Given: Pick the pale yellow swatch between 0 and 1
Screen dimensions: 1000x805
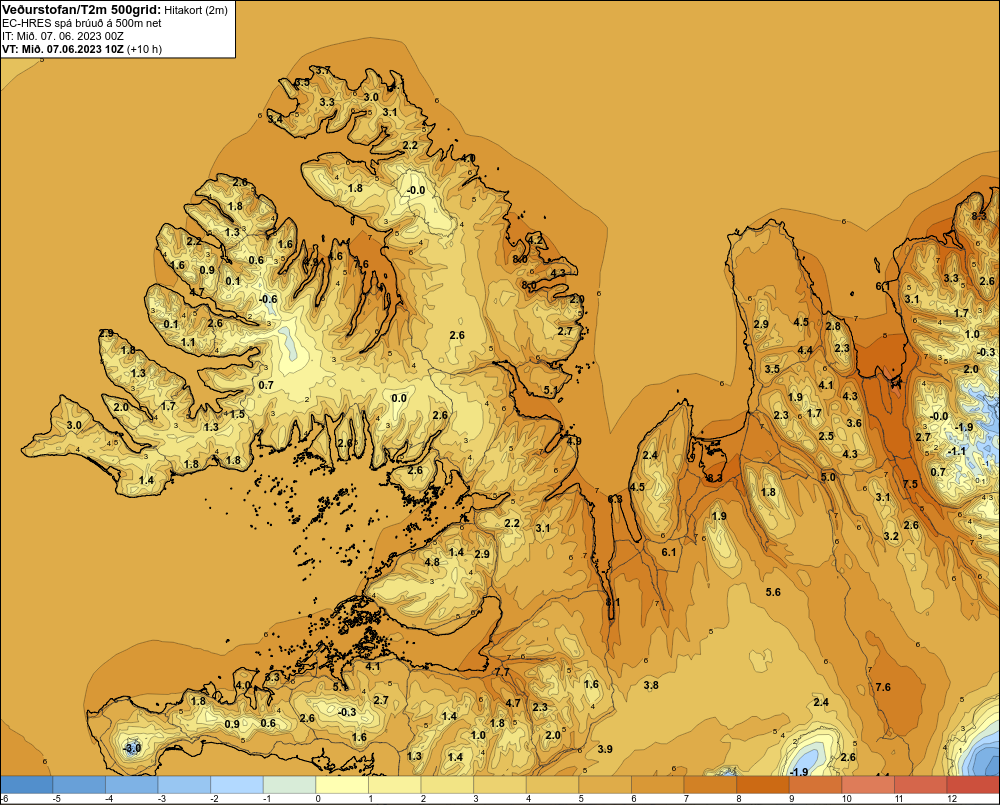Looking at the screenshot, I should coord(342,784).
